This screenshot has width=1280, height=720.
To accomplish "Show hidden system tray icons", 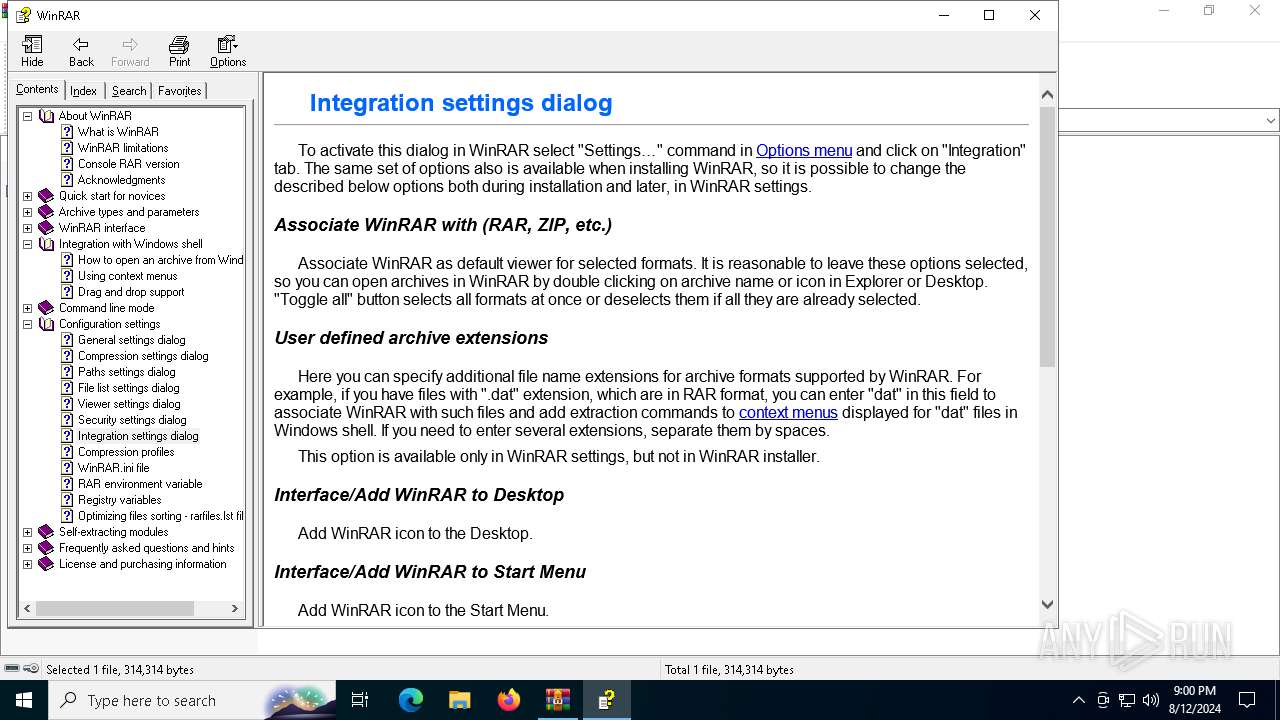I will 1078,700.
